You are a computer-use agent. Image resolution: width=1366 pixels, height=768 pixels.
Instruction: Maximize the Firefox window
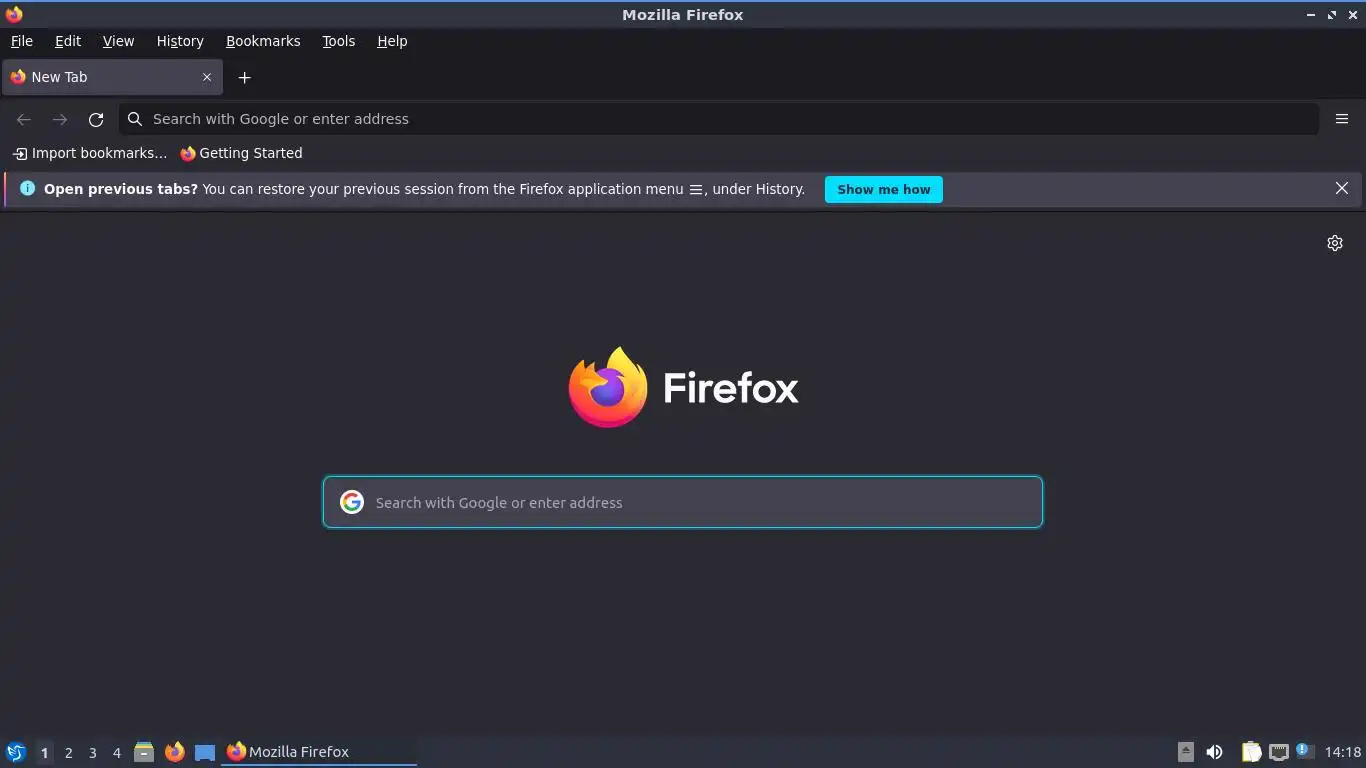pyautogui.click(x=1332, y=15)
